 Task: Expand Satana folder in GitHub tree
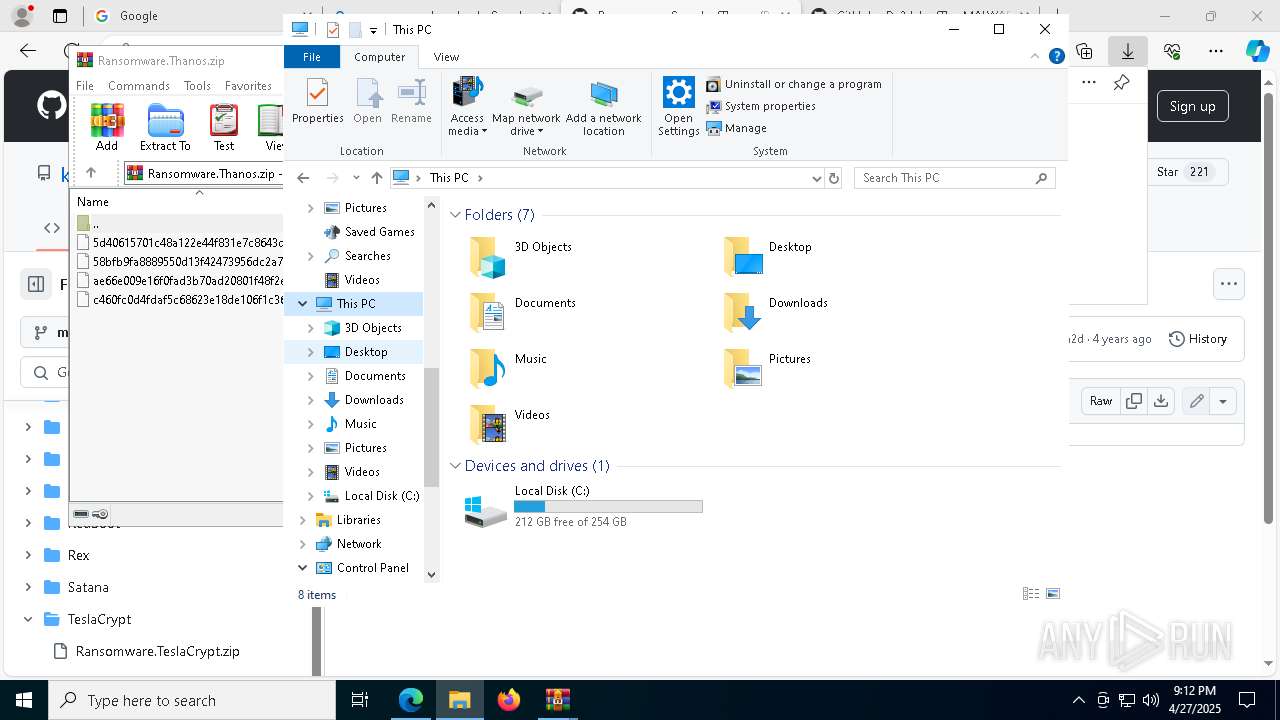[28, 587]
